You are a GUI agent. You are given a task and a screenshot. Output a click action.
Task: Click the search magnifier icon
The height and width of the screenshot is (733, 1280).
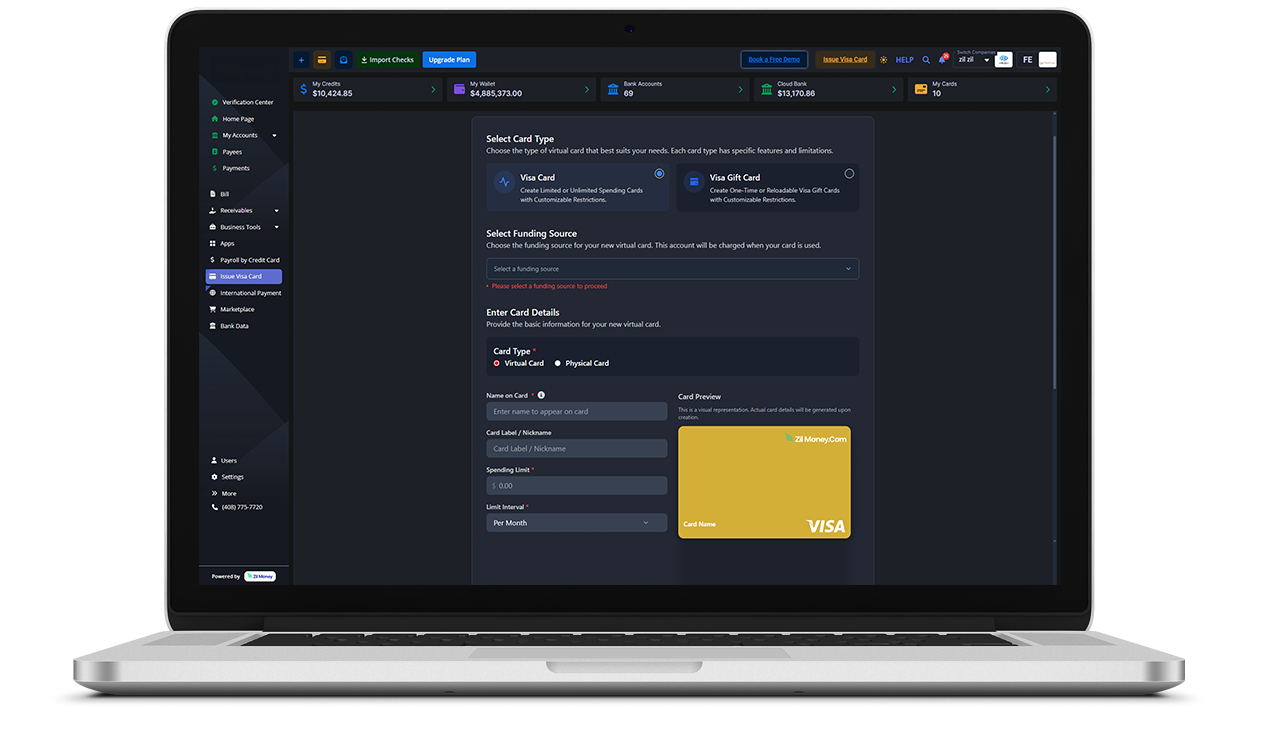(x=925, y=59)
